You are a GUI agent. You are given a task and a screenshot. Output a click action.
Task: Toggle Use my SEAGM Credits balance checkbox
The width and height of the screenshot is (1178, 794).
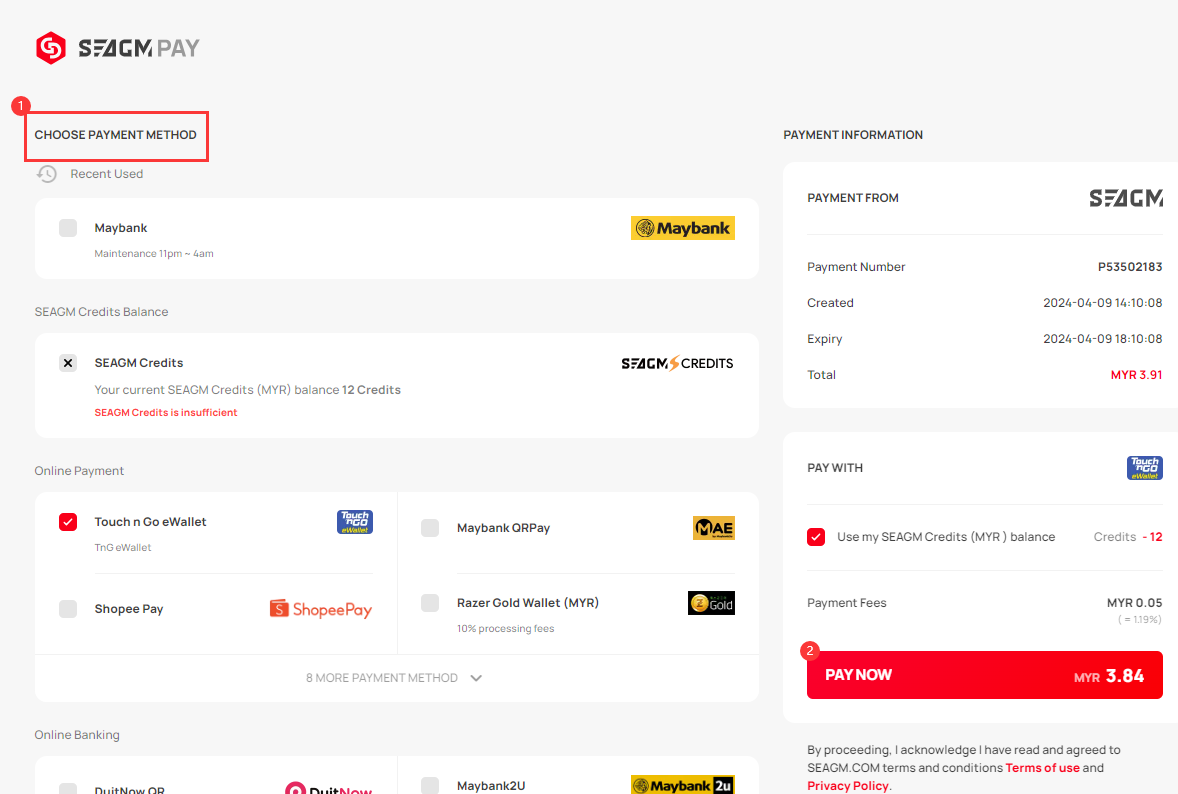[x=816, y=537]
